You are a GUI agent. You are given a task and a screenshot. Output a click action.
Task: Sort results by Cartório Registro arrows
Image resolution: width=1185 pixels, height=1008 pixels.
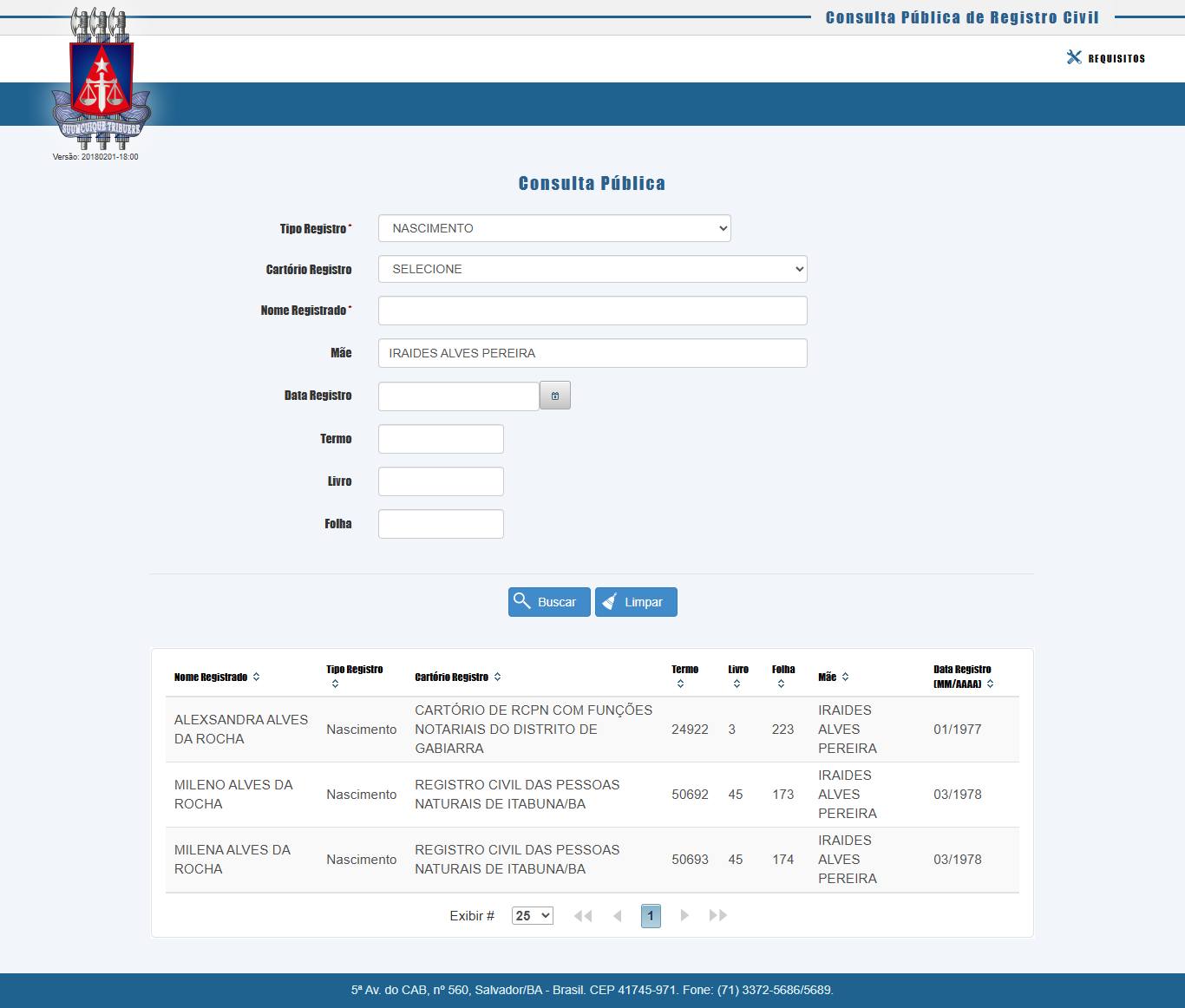[497, 677]
